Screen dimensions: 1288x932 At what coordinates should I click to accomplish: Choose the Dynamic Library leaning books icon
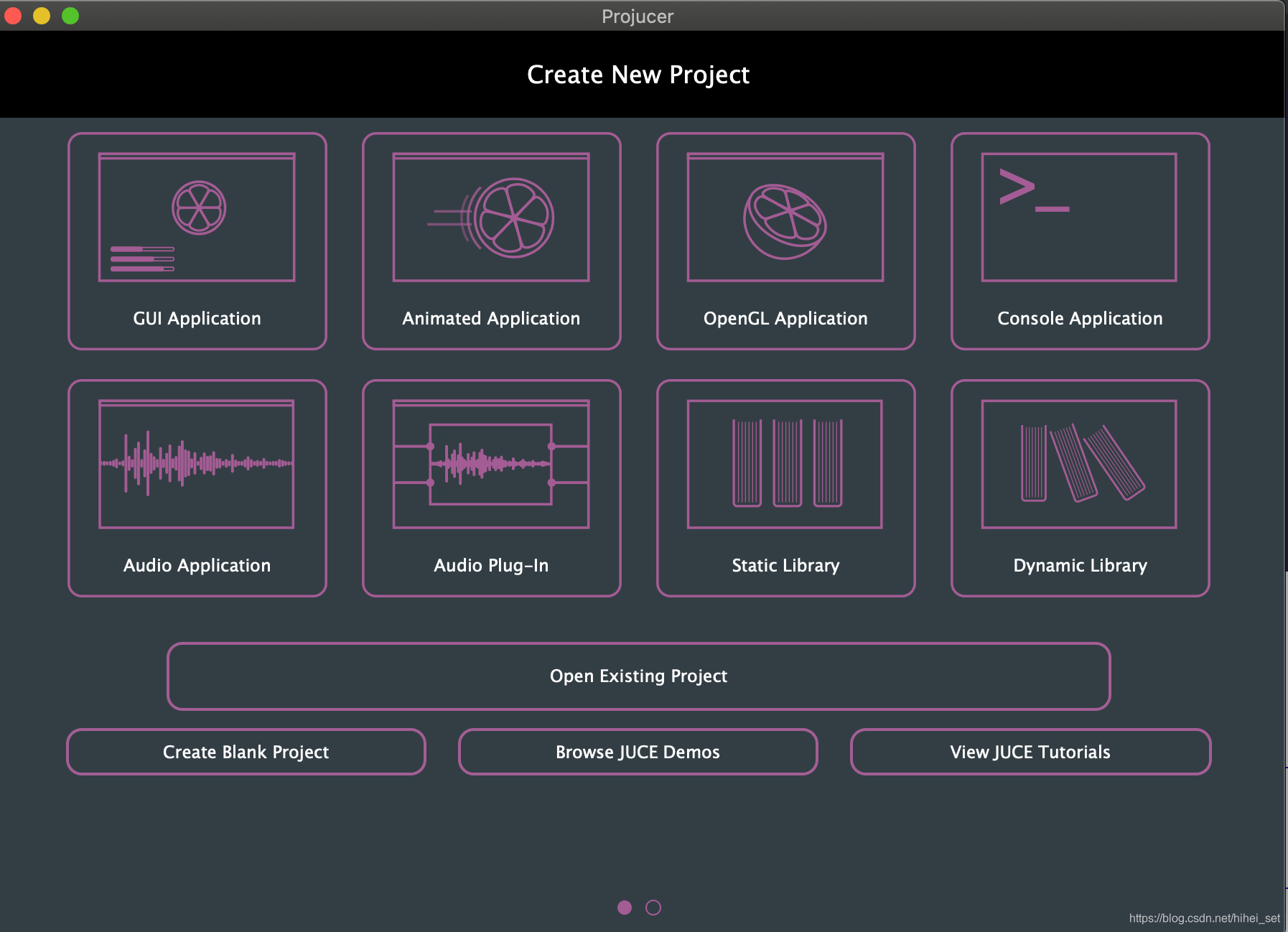coord(1079,464)
